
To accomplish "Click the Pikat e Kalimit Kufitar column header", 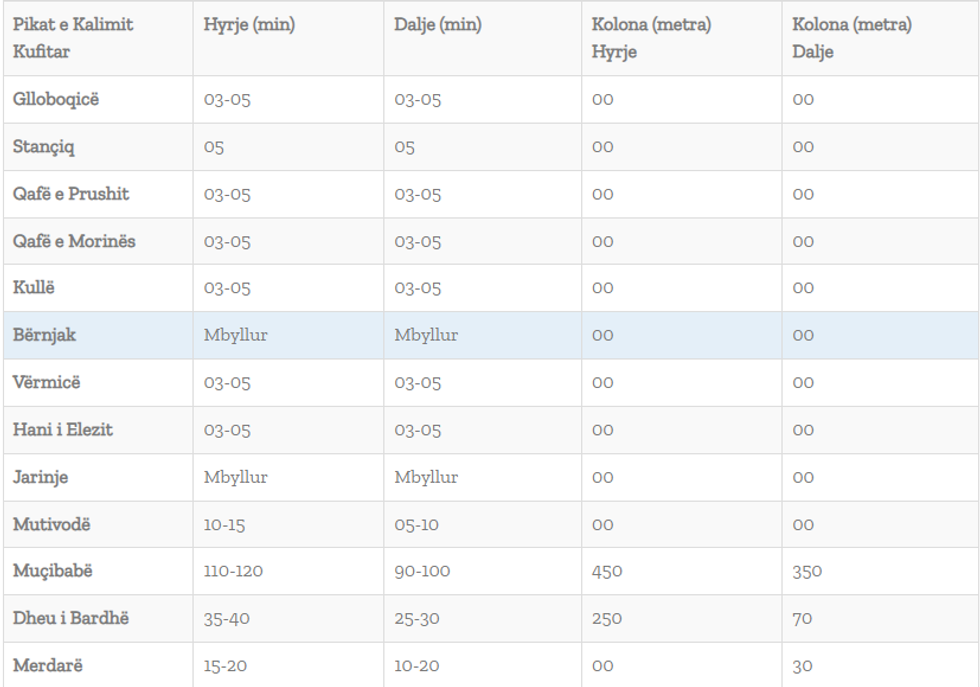I will click(x=73, y=38).
